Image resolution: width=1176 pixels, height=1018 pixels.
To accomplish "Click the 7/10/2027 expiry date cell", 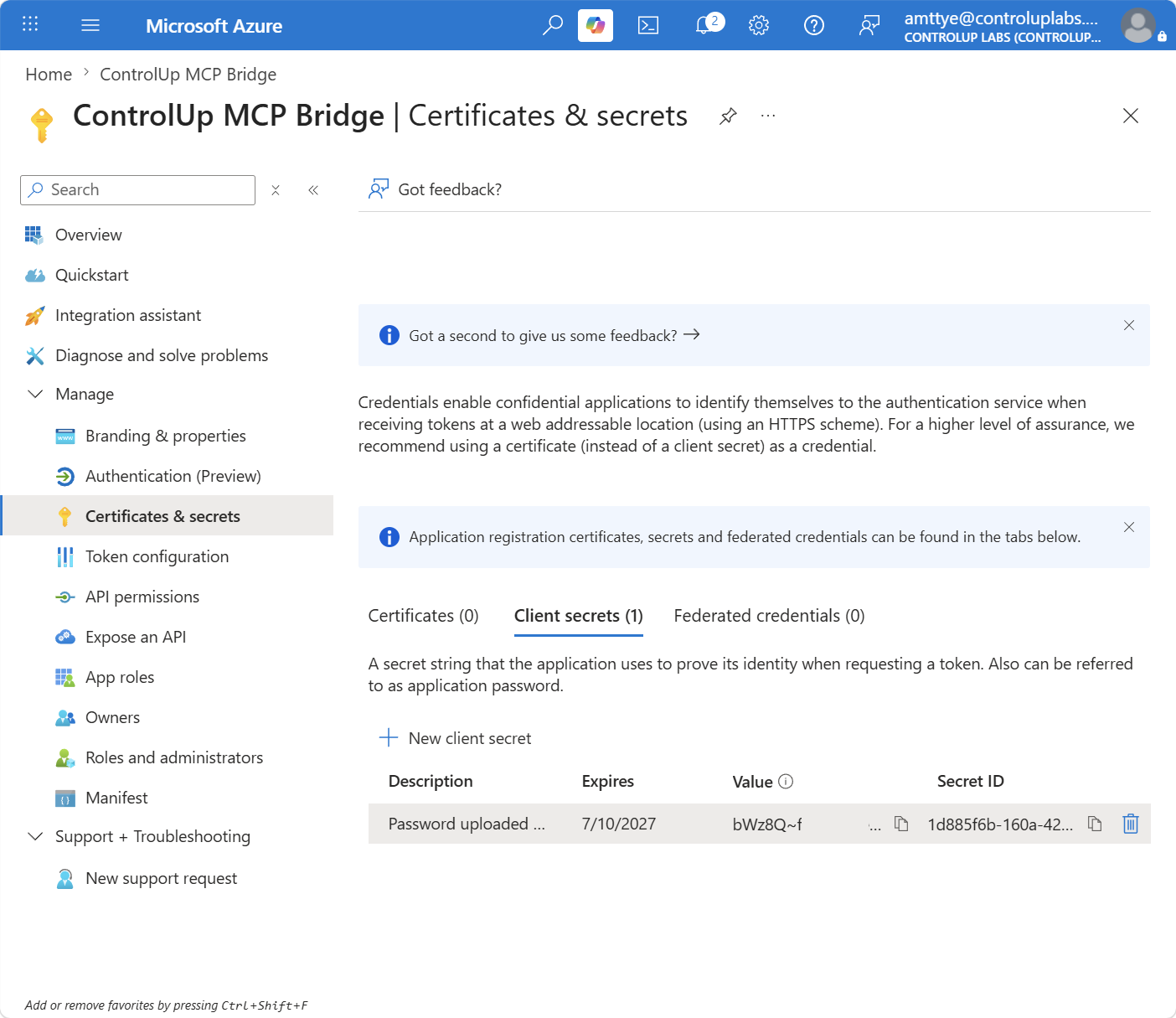I will click(x=619, y=824).
